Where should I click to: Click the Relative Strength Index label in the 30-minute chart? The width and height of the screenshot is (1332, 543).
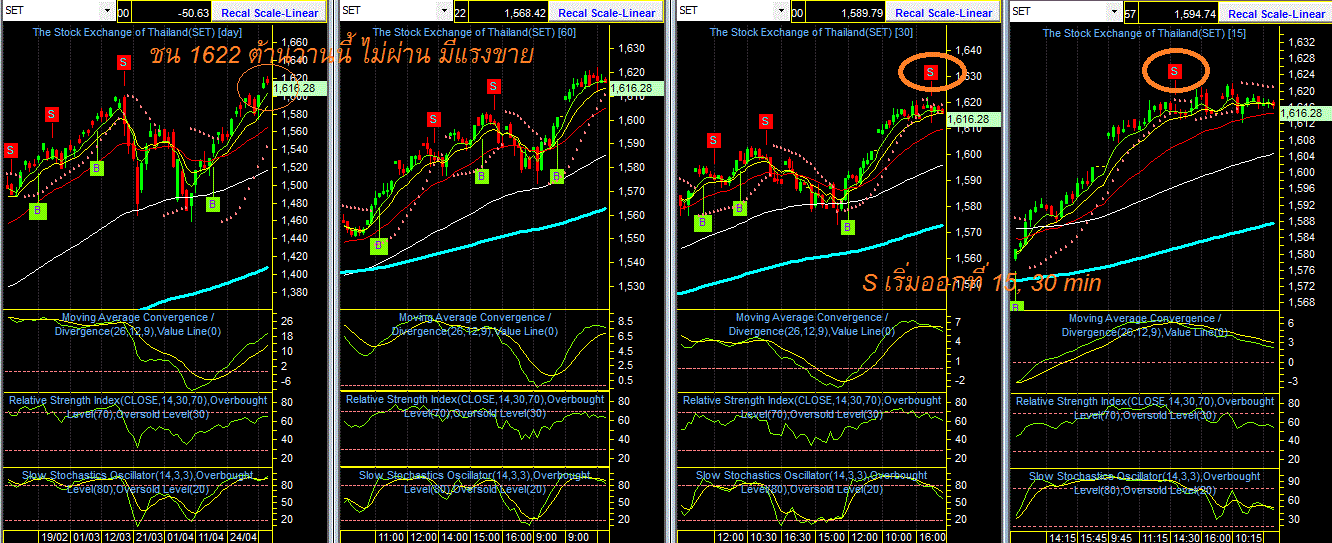[812, 406]
